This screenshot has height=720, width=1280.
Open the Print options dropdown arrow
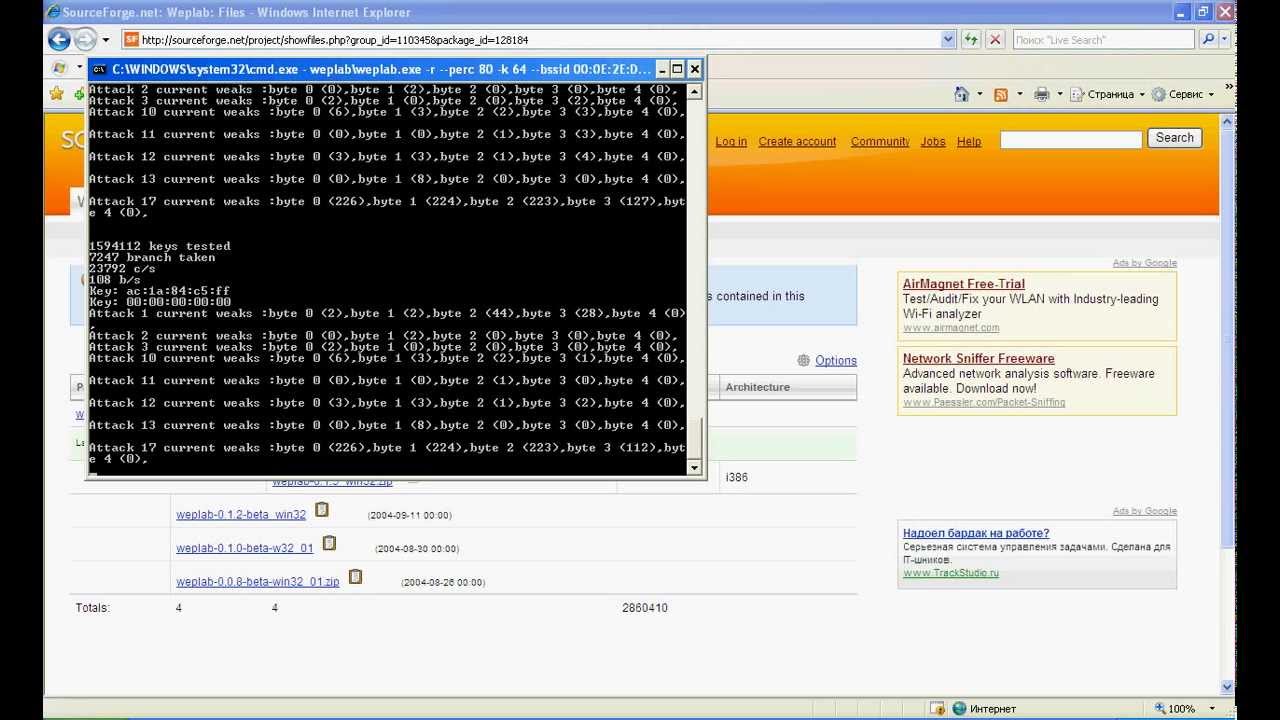tap(1059, 94)
